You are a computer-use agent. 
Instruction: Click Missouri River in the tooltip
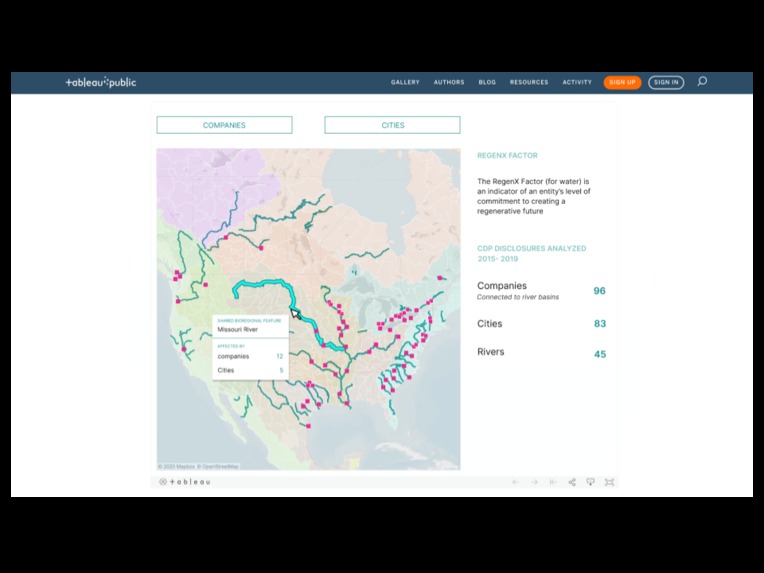coord(238,329)
